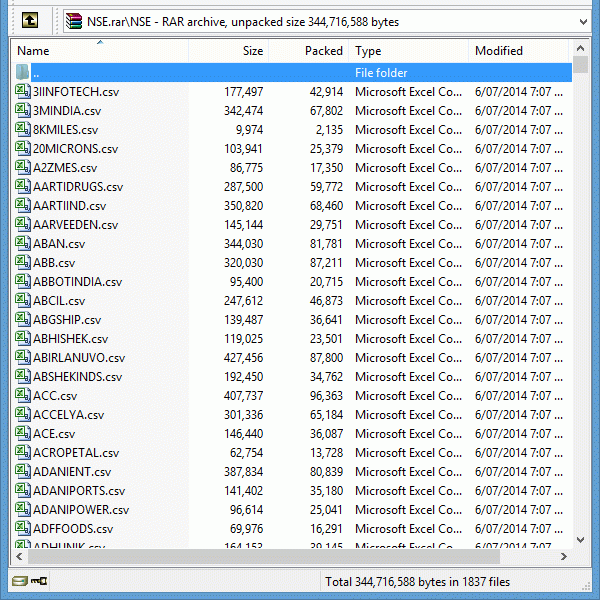
Task: Select file name ADANIPOWER.csv
Action: [81, 510]
